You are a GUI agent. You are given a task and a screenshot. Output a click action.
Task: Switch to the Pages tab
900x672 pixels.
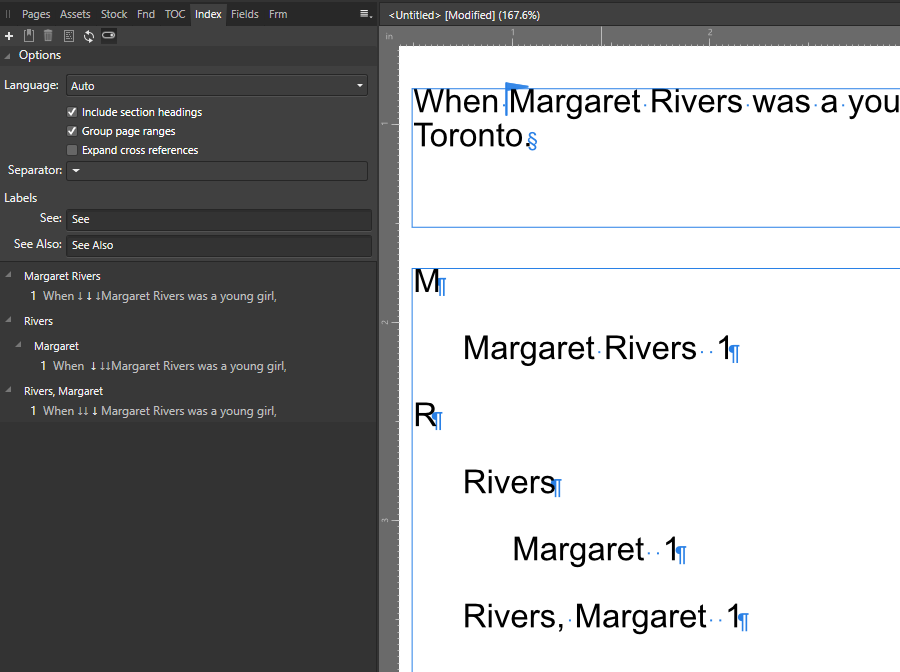click(x=36, y=14)
